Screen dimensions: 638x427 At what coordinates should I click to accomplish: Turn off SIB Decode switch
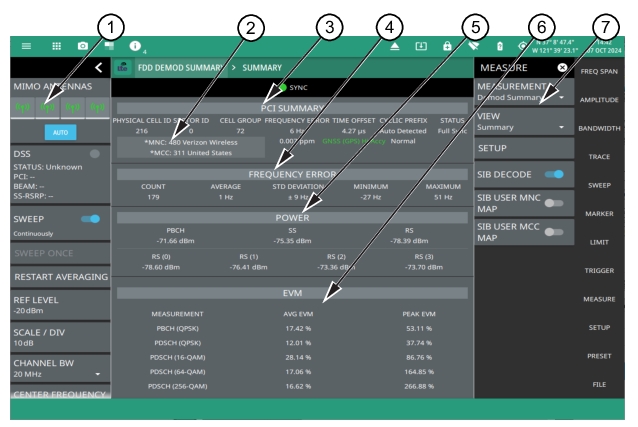(553, 173)
